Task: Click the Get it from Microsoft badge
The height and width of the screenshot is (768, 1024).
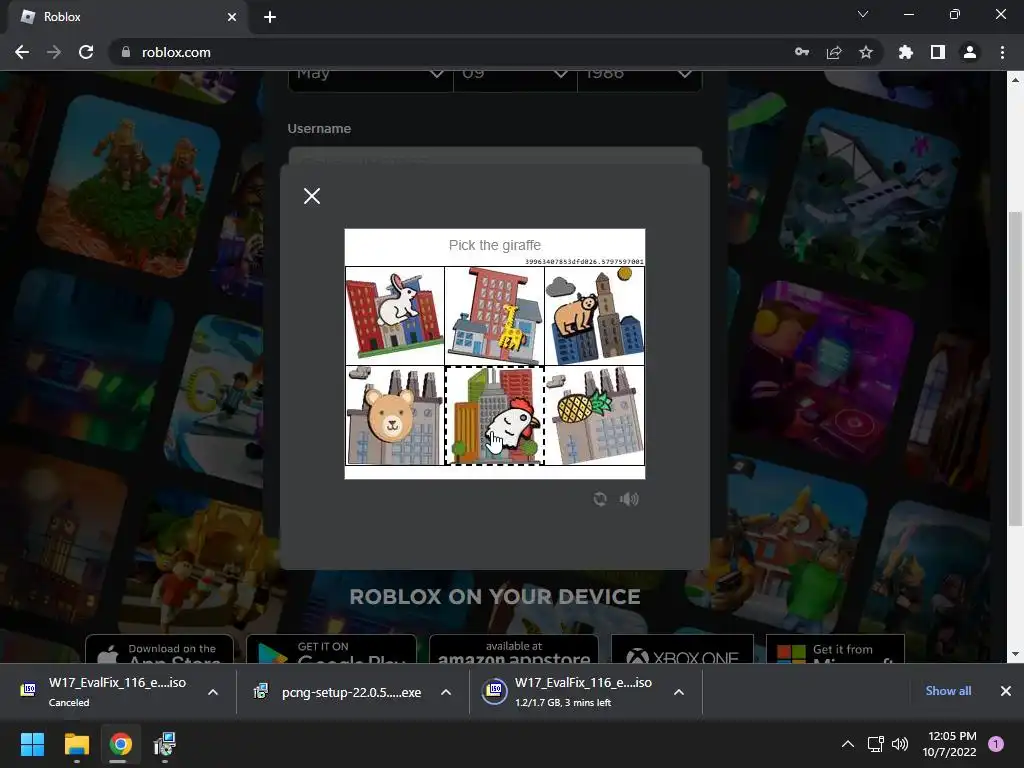Action: pos(835,649)
